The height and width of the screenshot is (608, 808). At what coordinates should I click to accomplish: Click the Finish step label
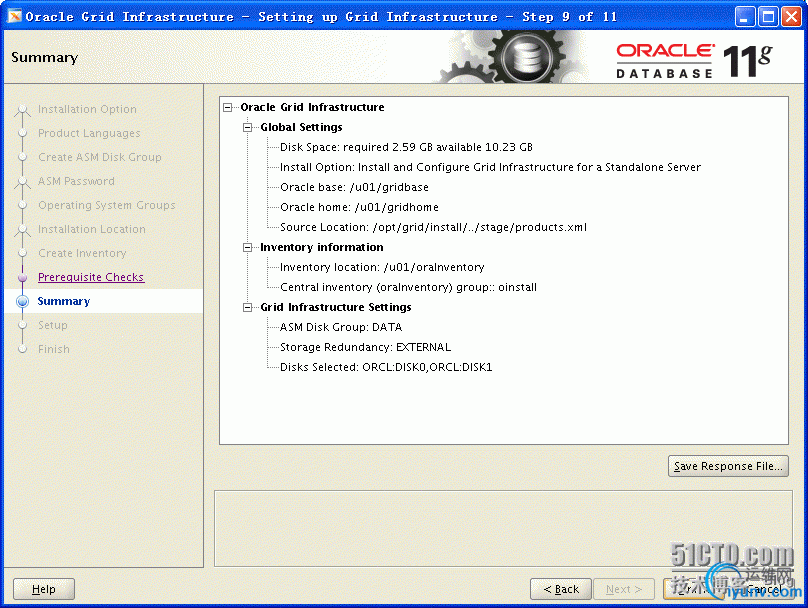click(54, 349)
